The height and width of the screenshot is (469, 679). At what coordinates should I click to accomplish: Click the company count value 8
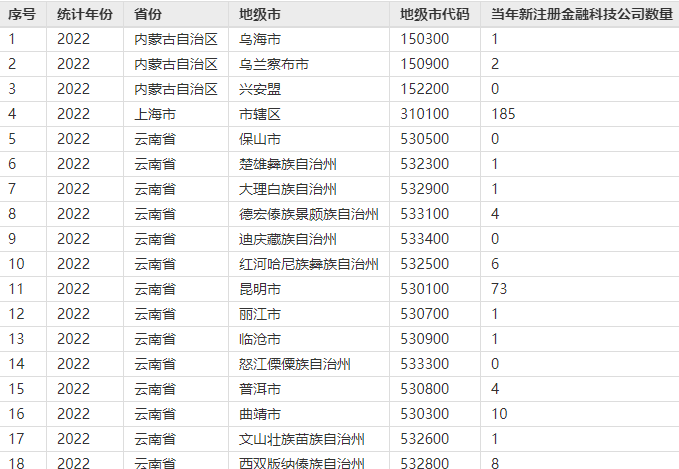click(x=495, y=463)
